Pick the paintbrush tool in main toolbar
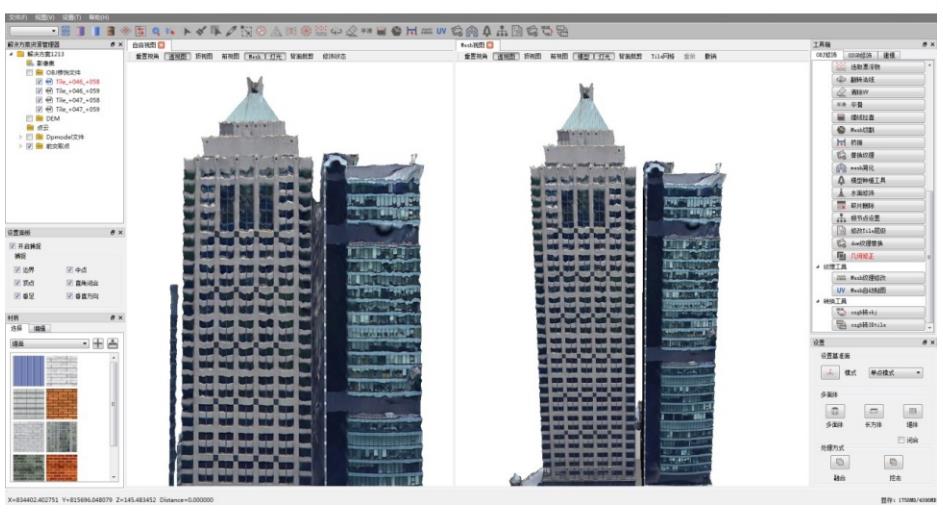 pyautogui.click(x=201, y=31)
